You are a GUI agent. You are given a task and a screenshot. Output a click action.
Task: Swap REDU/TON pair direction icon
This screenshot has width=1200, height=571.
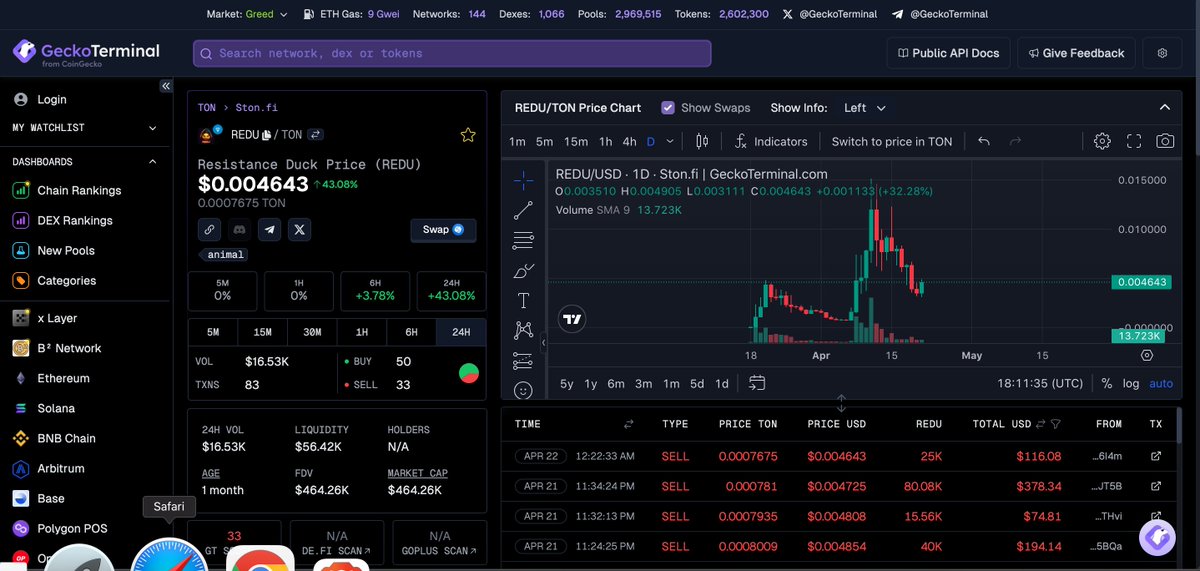click(x=315, y=134)
